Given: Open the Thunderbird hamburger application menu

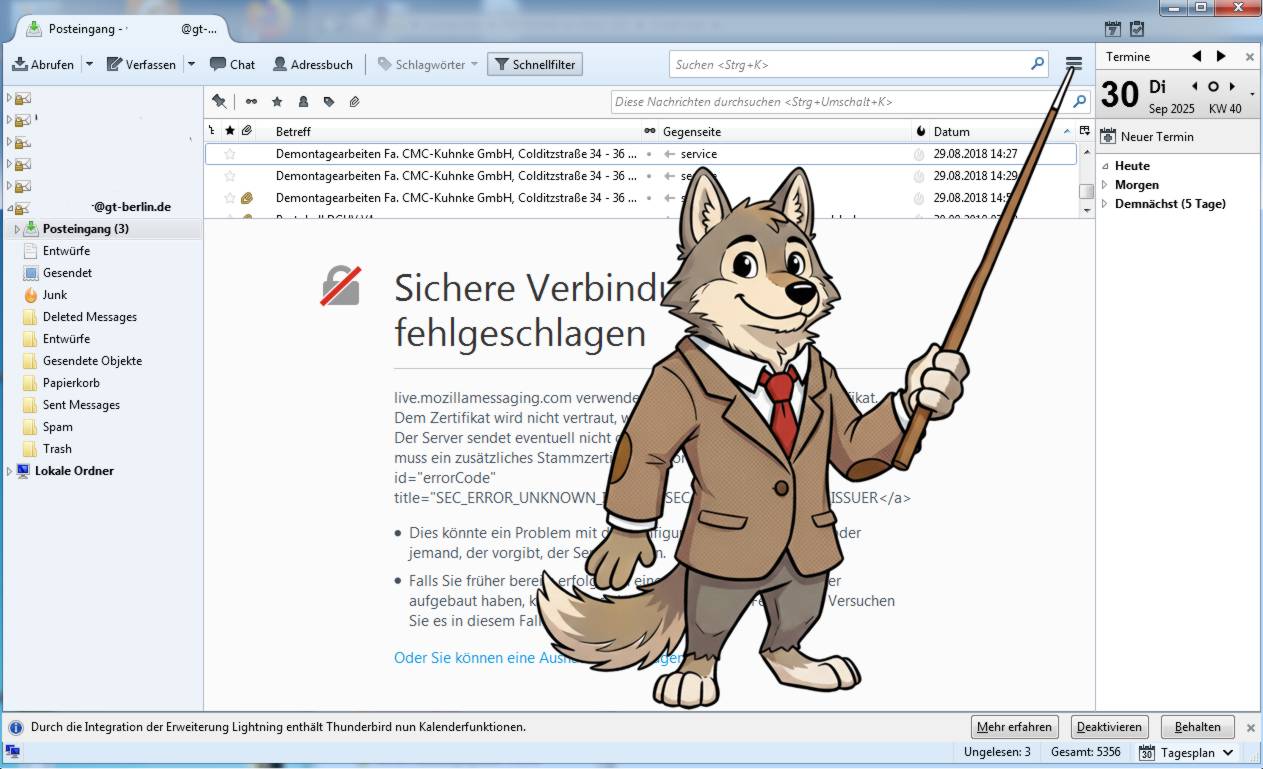Looking at the screenshot, I should coord(1073,64).
